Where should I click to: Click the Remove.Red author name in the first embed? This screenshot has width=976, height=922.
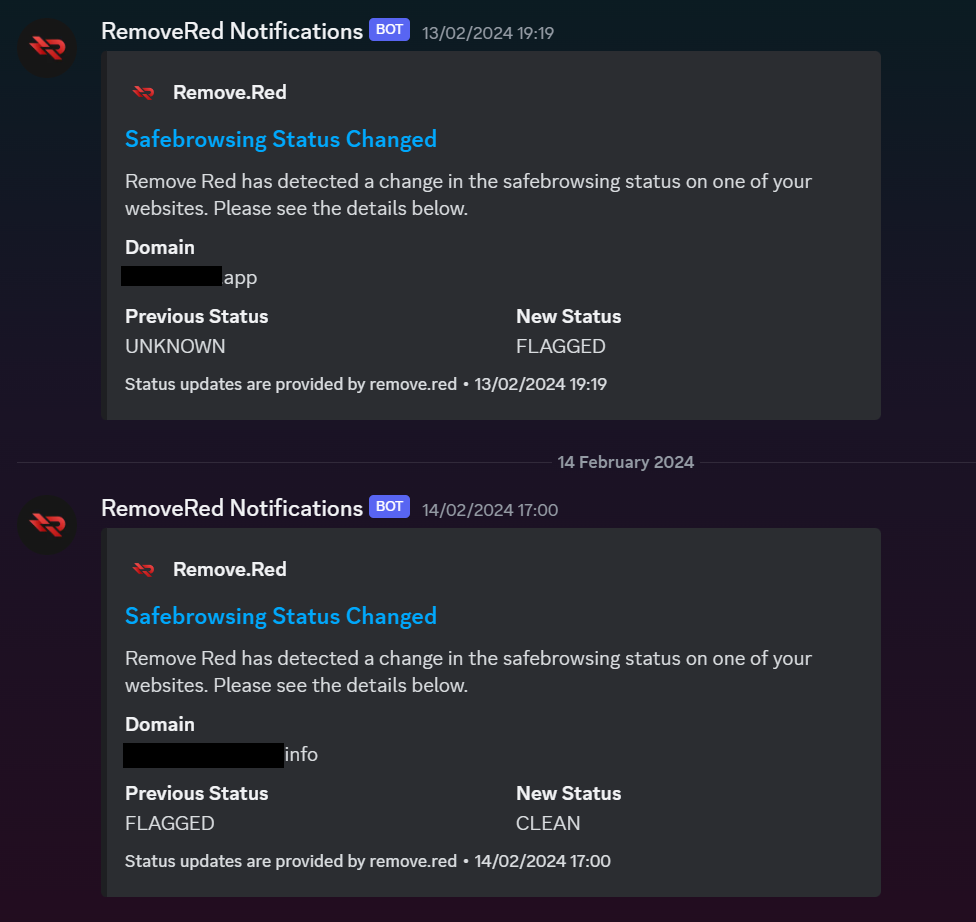pyautogui.click(x=230, y=93)
